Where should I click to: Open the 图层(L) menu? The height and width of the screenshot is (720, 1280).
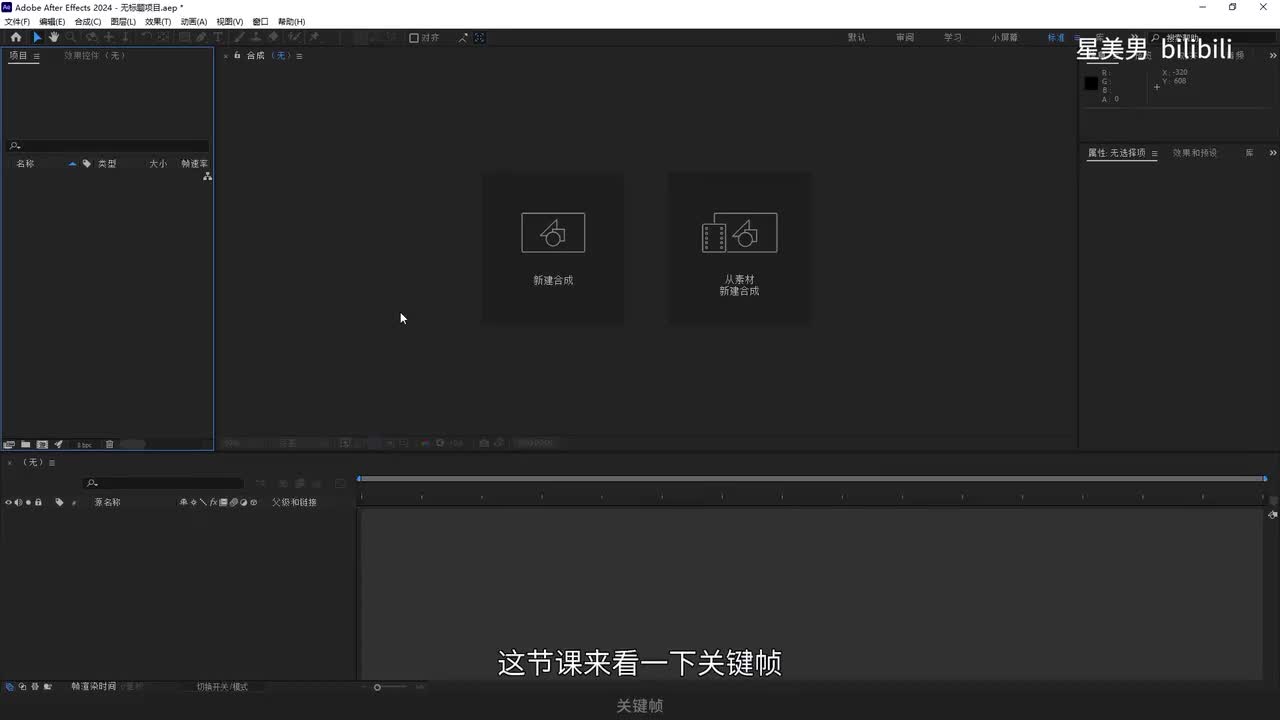coord(123,21)
